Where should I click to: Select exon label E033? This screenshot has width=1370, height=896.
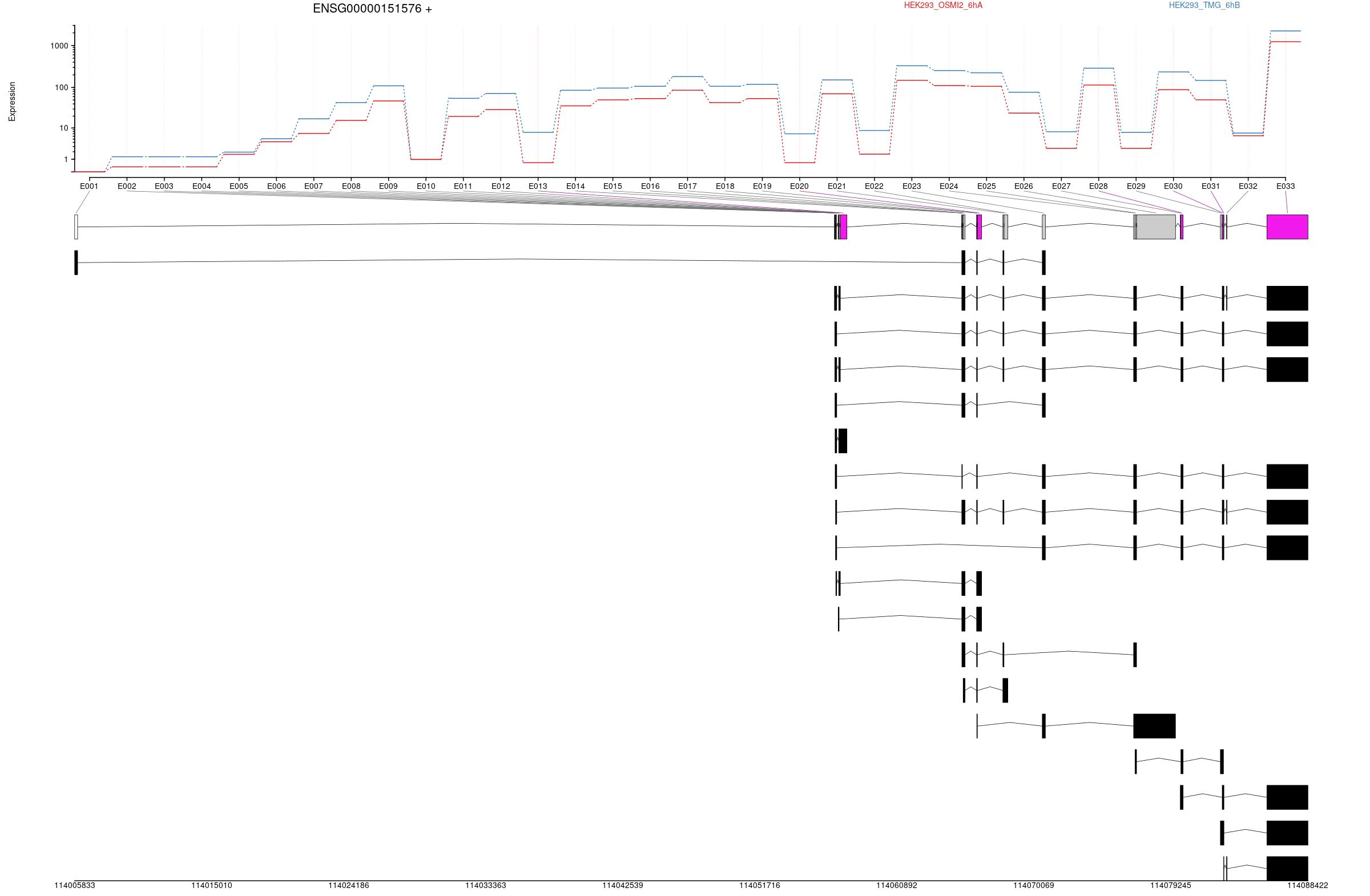point(1286,186)
